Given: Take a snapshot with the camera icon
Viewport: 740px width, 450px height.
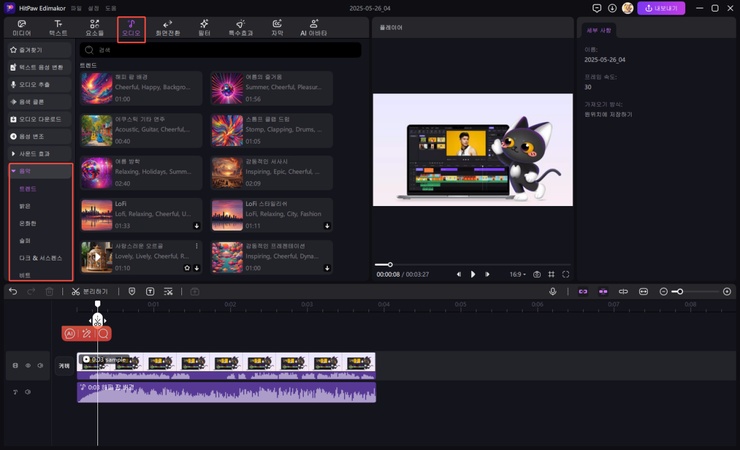Looking at the screenshot, I should [x=537, y=274].
